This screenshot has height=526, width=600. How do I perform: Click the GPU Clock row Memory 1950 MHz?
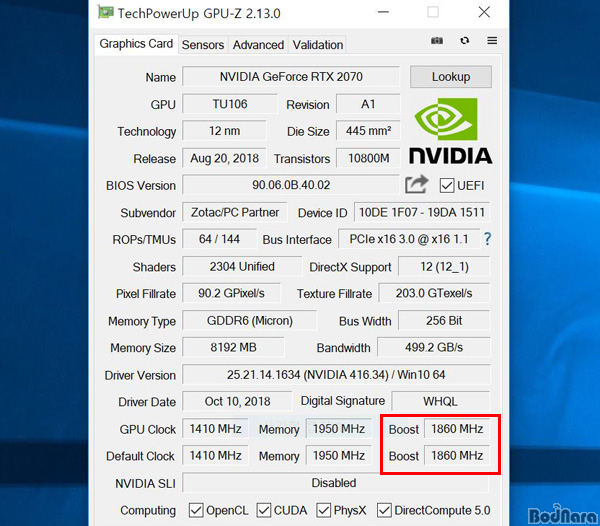pyautogui.click(x=339, y=428)
